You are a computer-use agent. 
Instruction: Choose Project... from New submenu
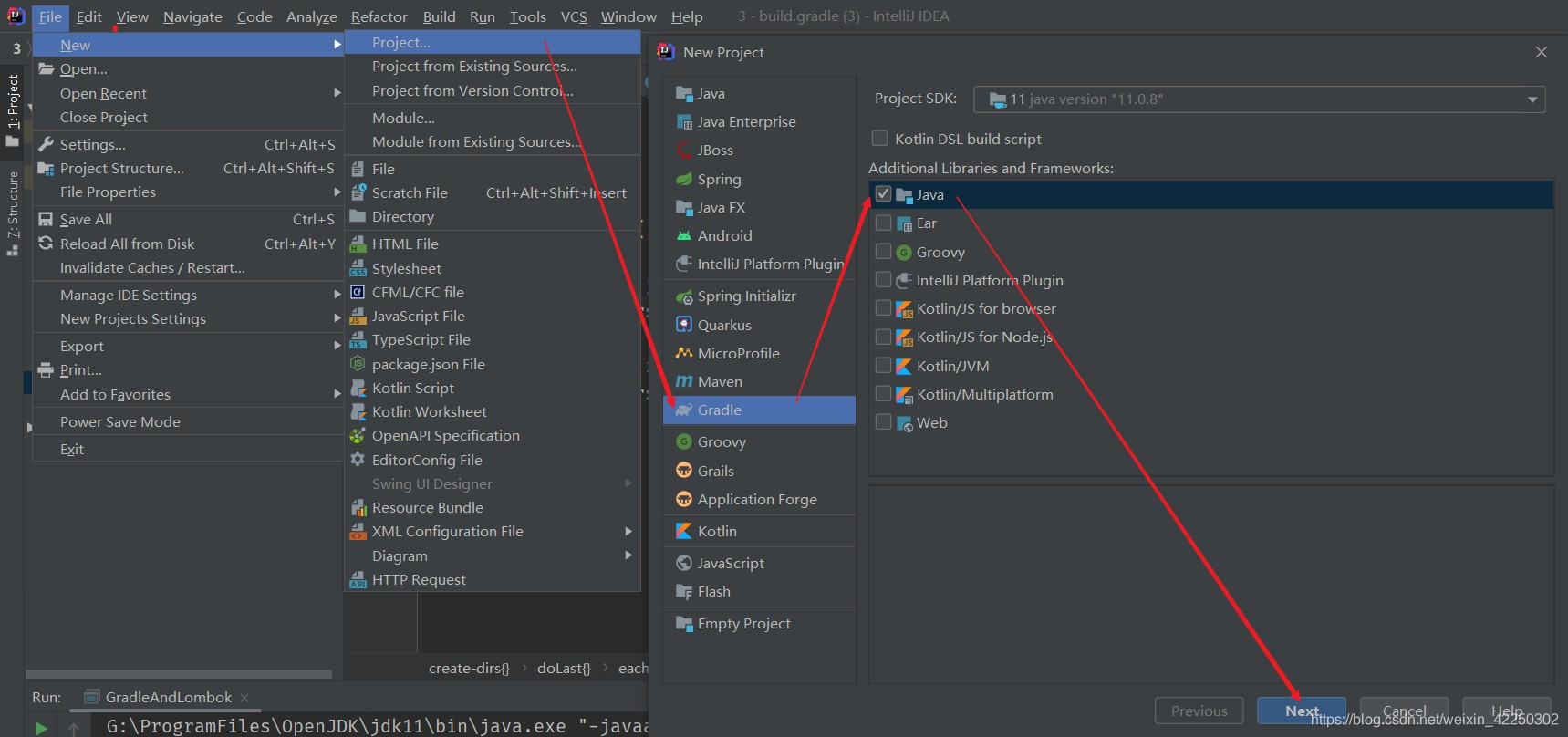pyautogui.click(x=493, y=42)
